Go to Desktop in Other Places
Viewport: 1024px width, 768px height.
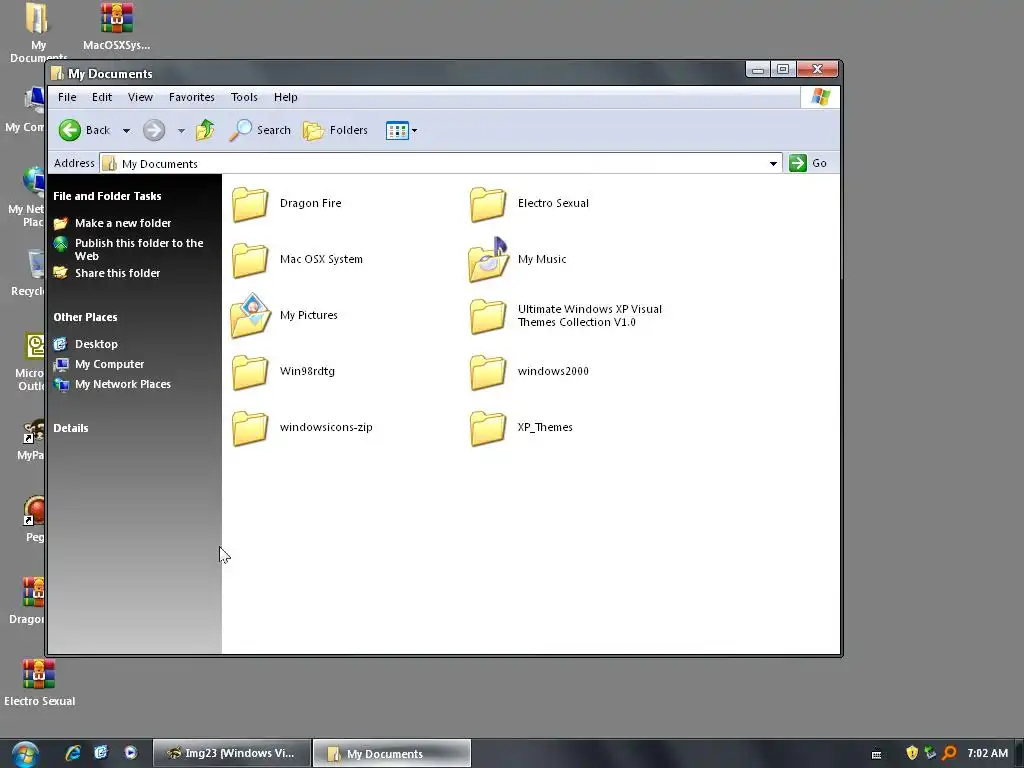click(96, 344)
